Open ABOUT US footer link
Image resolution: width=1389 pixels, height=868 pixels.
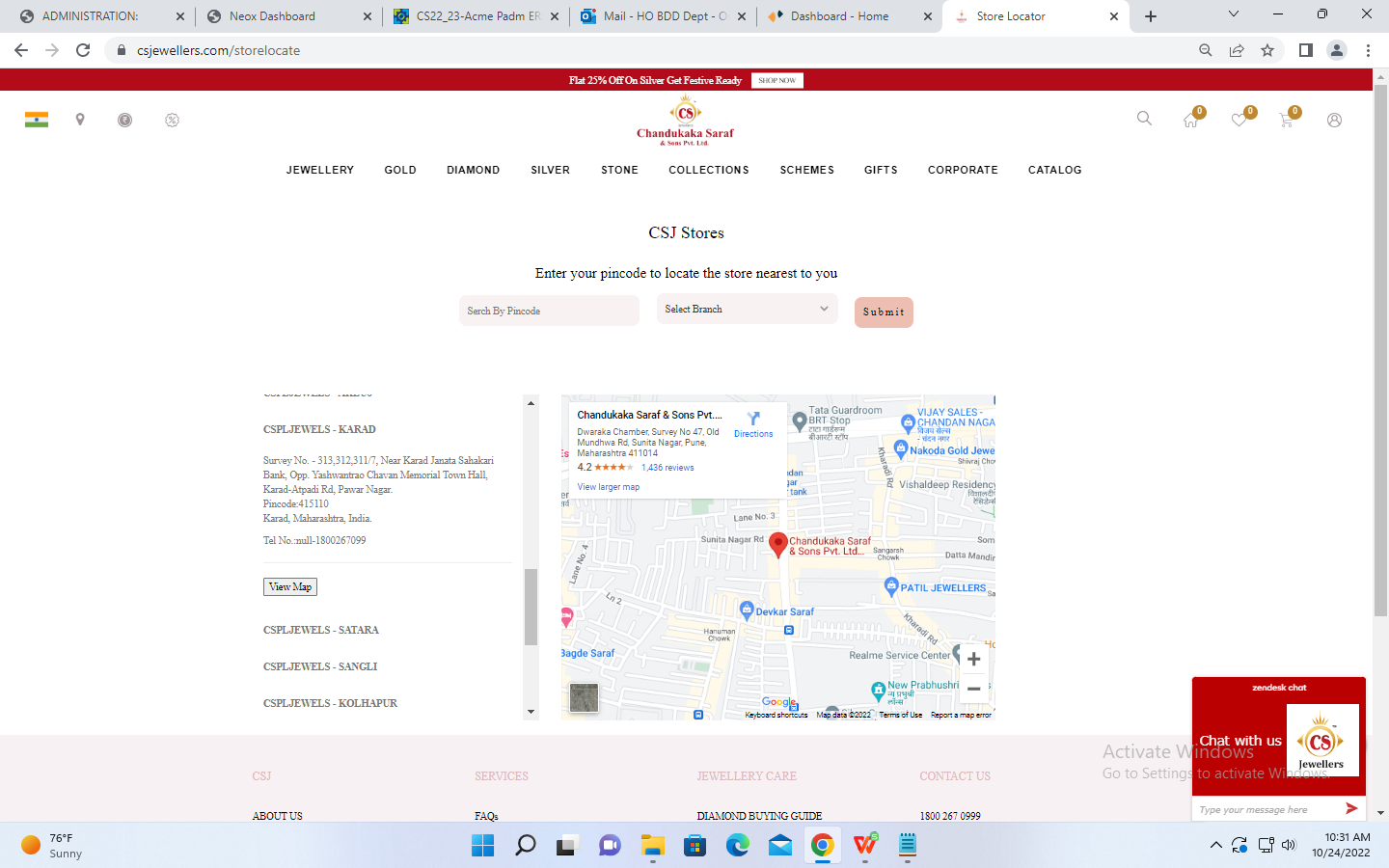[x=277, y=816]
